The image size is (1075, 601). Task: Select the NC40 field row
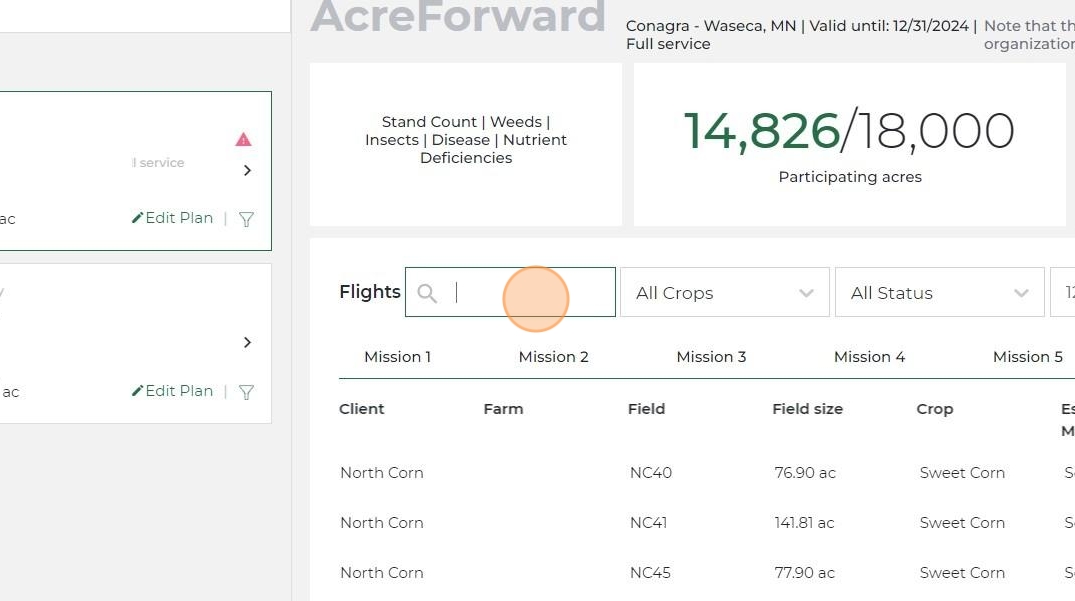[x=650, y=473]
